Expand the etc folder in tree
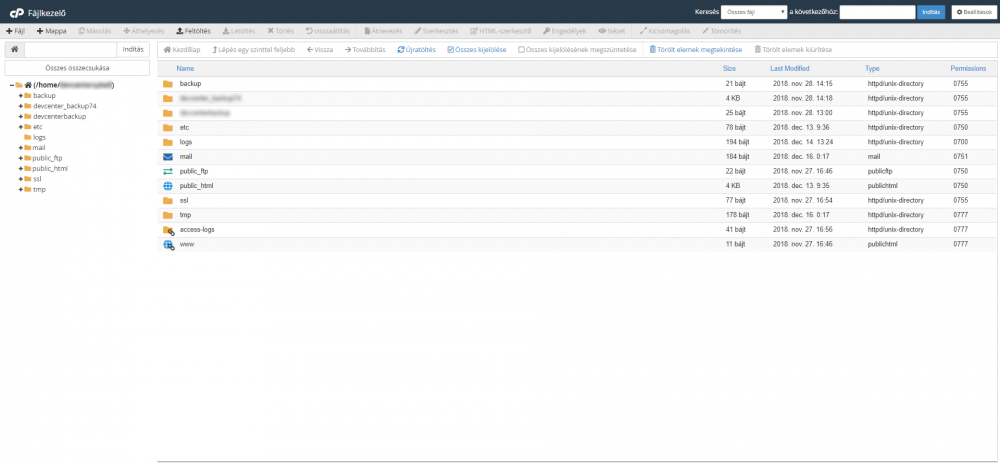This screenshot has width=1000, height=463. tap(20, 127)
